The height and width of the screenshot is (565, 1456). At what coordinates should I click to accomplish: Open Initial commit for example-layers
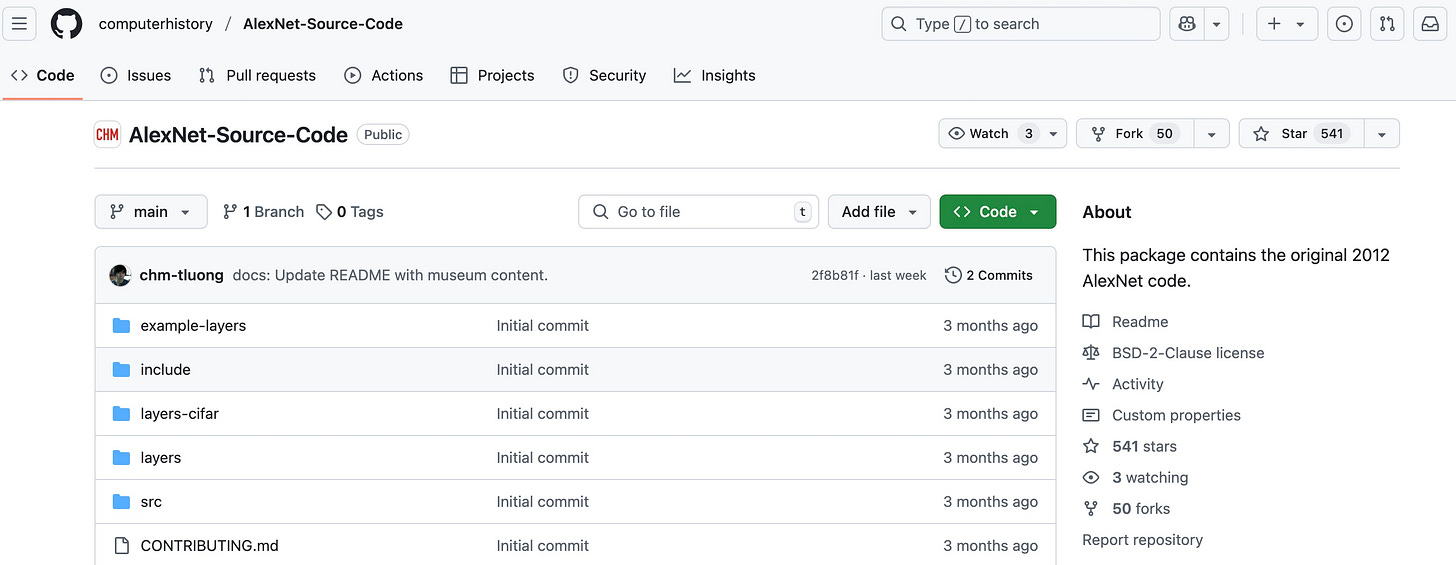tap(543, 325)
